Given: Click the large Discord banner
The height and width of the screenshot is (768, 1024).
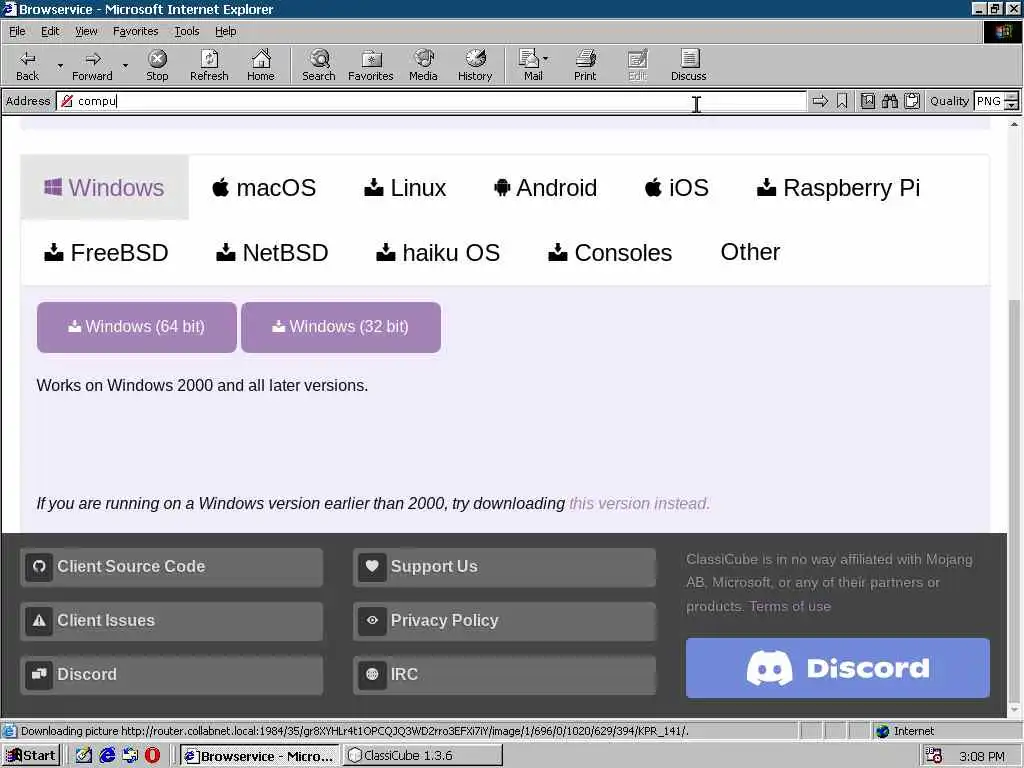Looking at the screenshot, I should point(838,668).
